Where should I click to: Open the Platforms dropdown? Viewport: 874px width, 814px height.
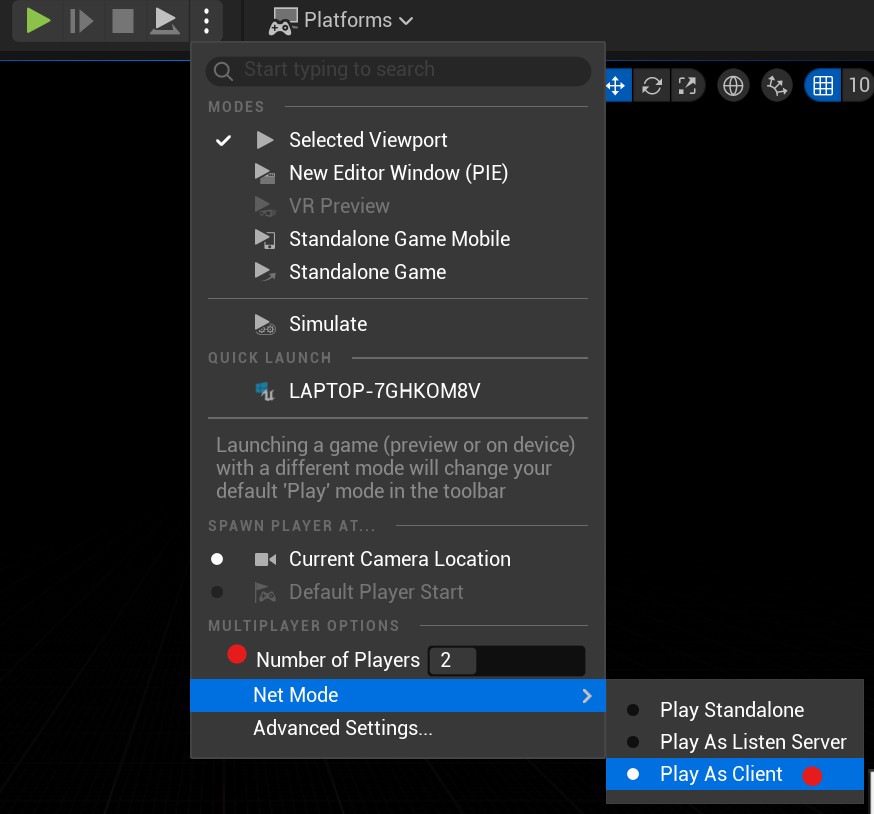341,21
